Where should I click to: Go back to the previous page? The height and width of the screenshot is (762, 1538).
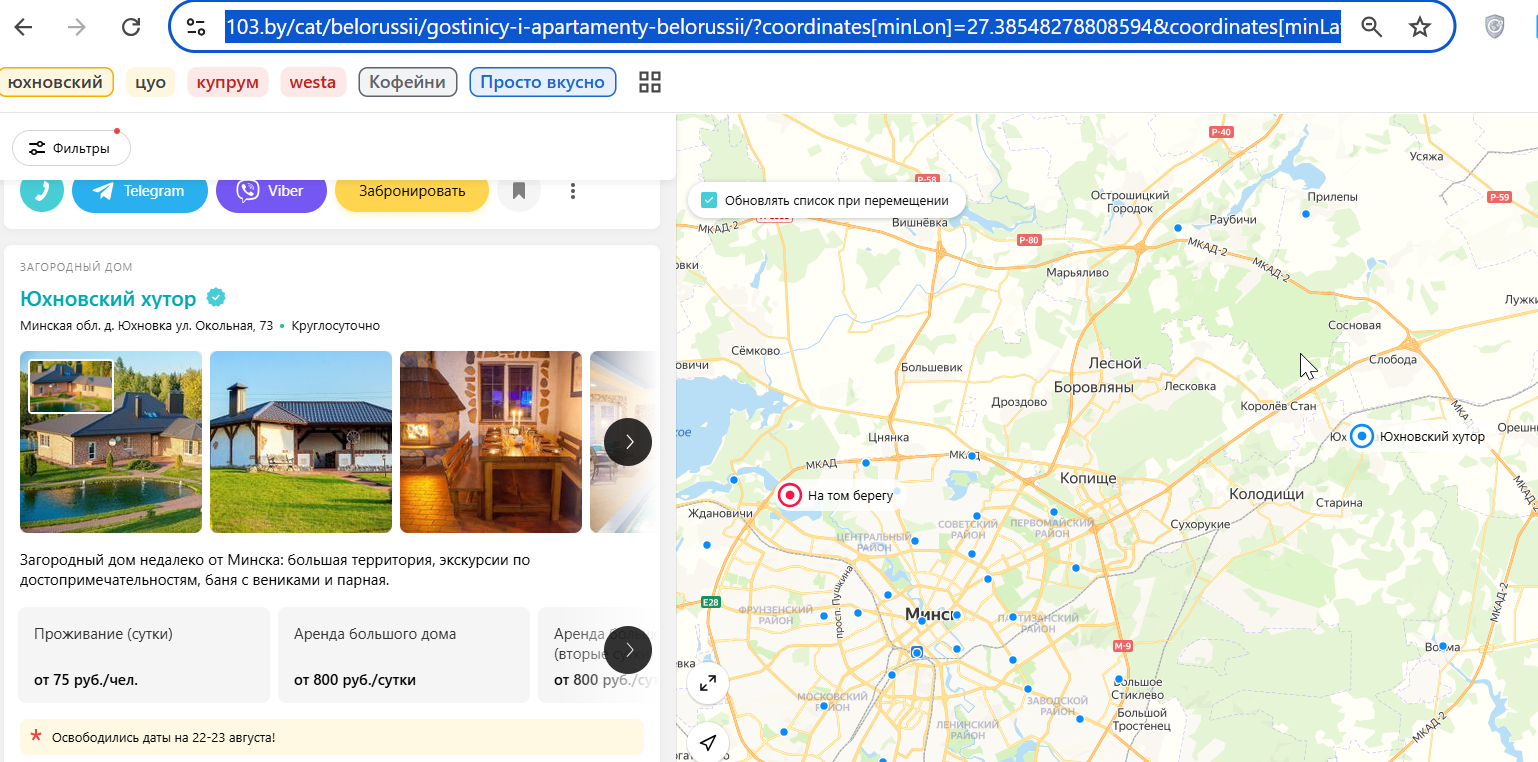pos(24,27)
